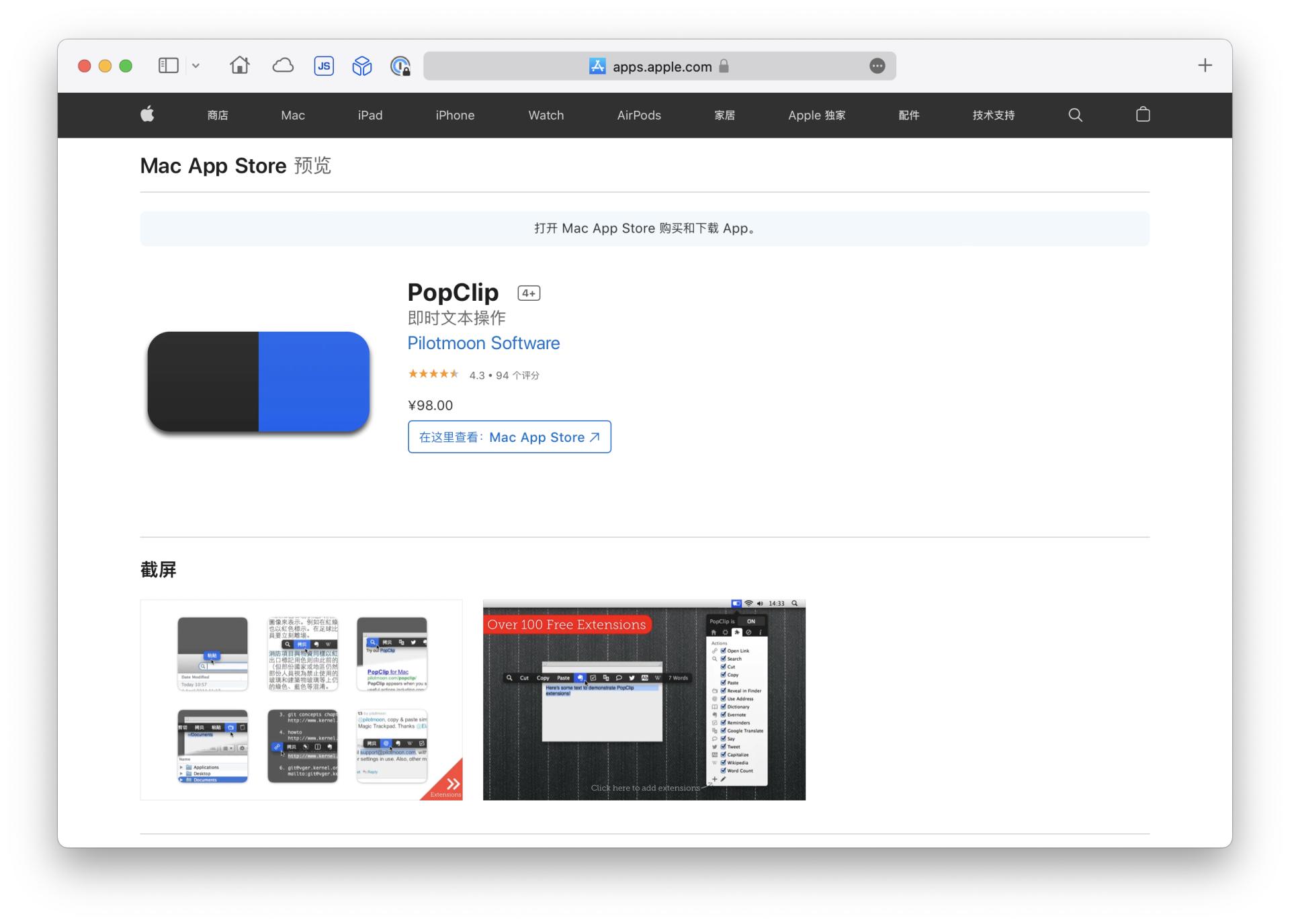Image resolution: width=1290 pixels, height=924 pixels.
Task: Click the apps.apple.com address bar
Action: point(660,66)
